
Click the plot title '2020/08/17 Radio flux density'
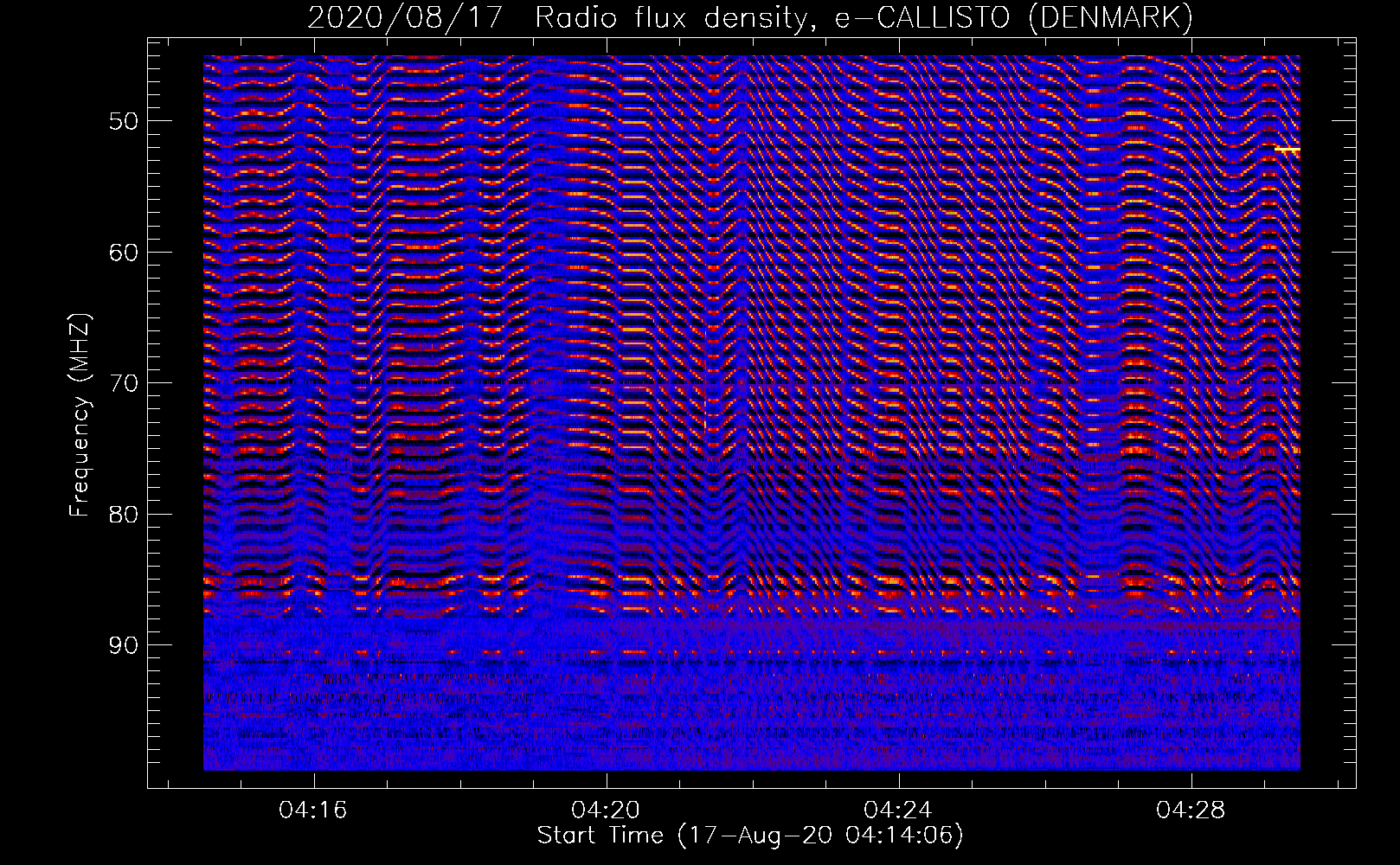click(x=561, y=19)
